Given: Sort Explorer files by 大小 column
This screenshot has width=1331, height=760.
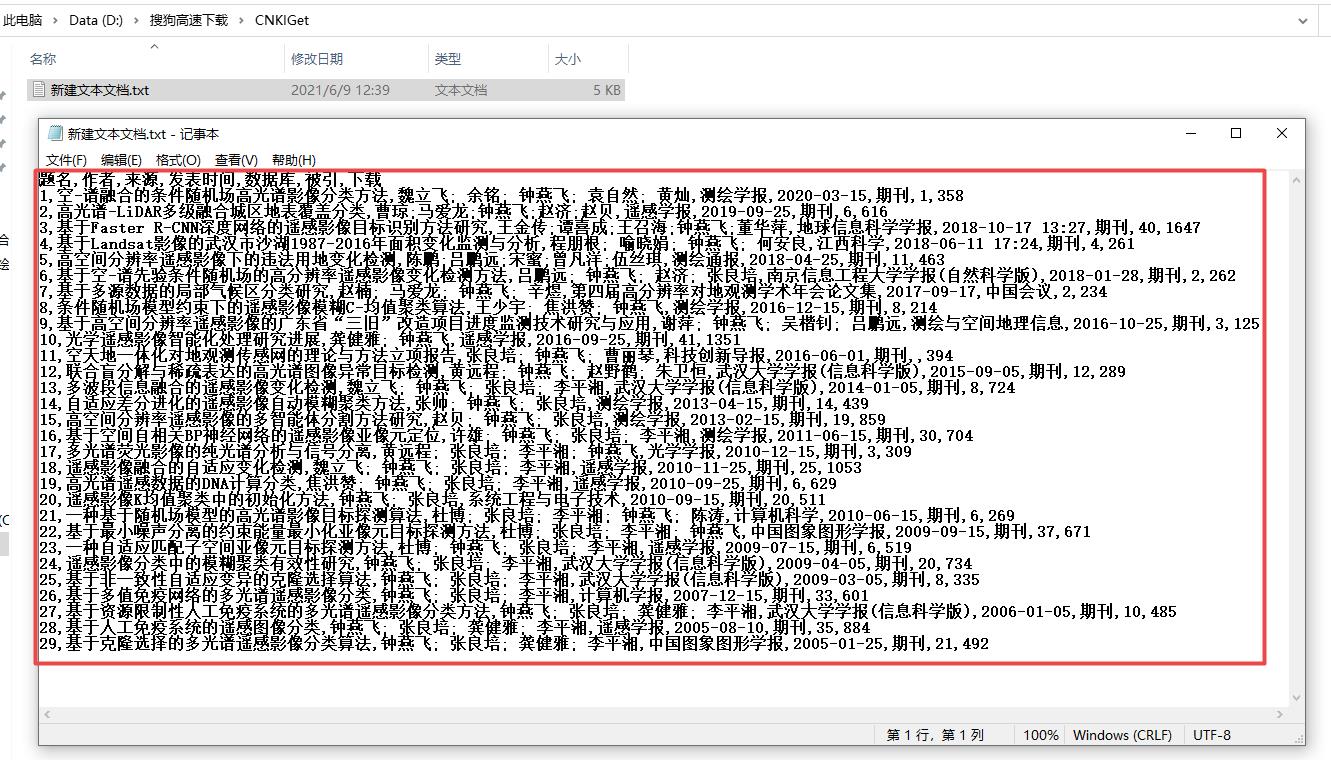Looking at the screenshot, I should click(568, 59).
